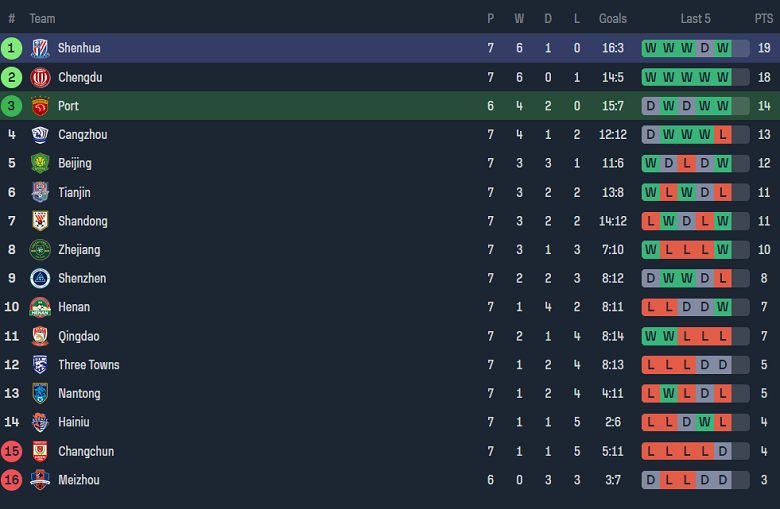This screenshot has height=509, width=780.
Task: Click the Port club crest
Action: (40, 106)
